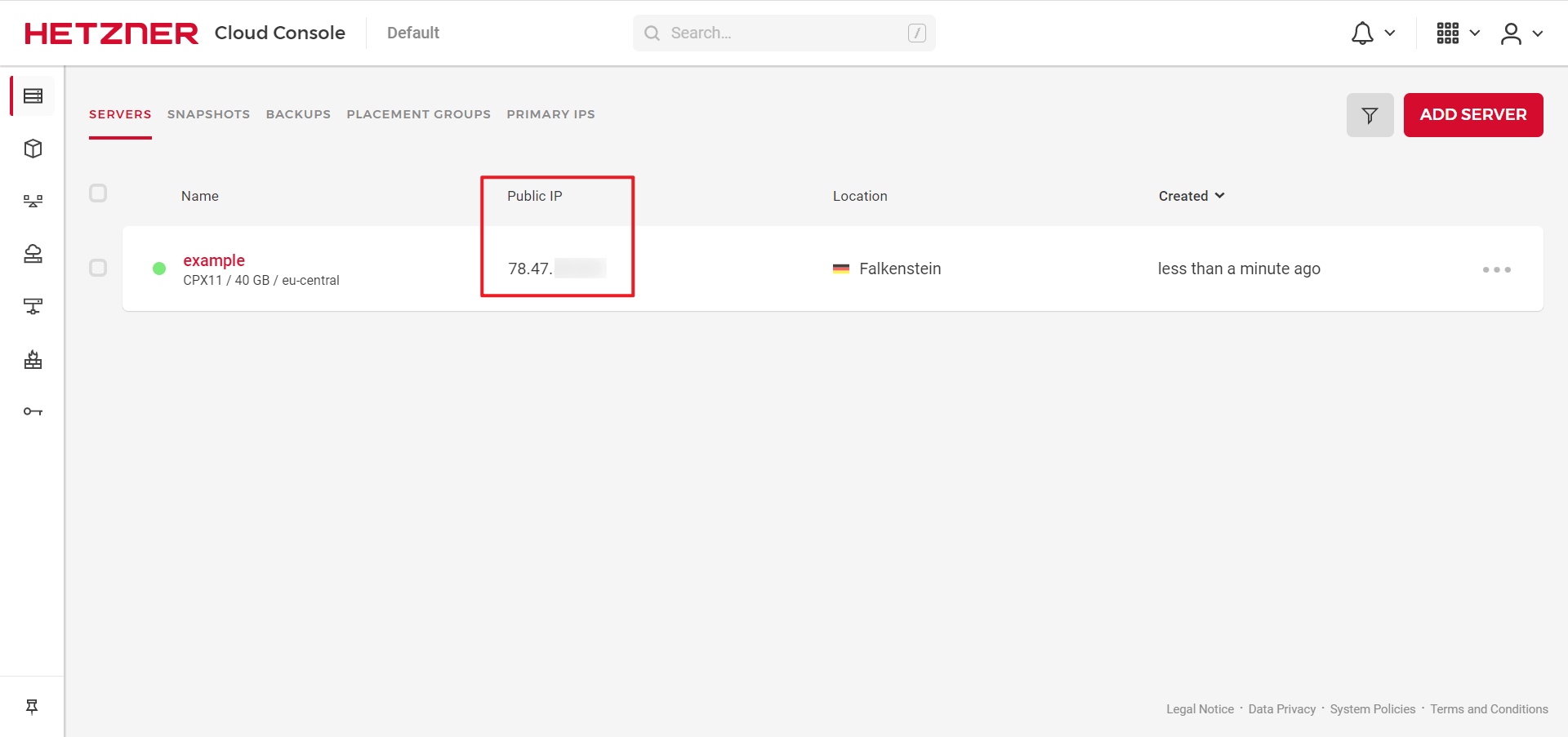Switch to the Snapshots tab
Viewport: 1568px width, 737px height.
coord(208,114)
